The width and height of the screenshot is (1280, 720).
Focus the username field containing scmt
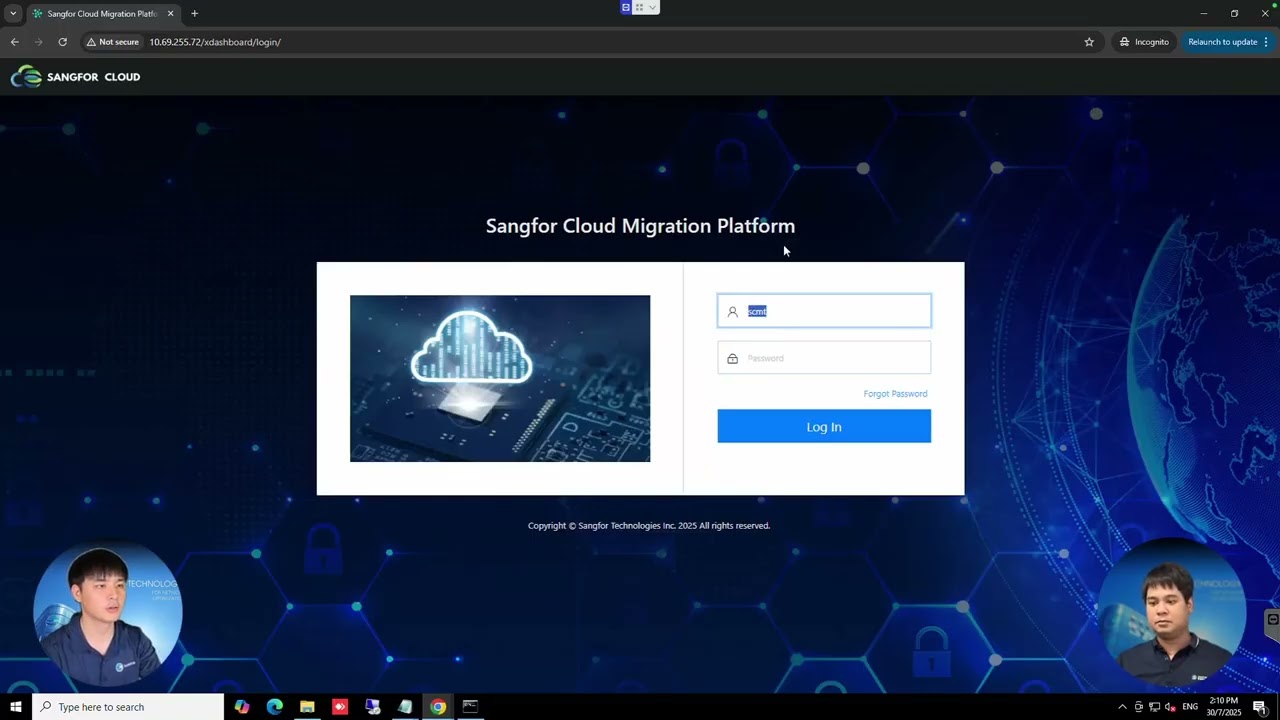pyautogui.click(x=824, y=311)
